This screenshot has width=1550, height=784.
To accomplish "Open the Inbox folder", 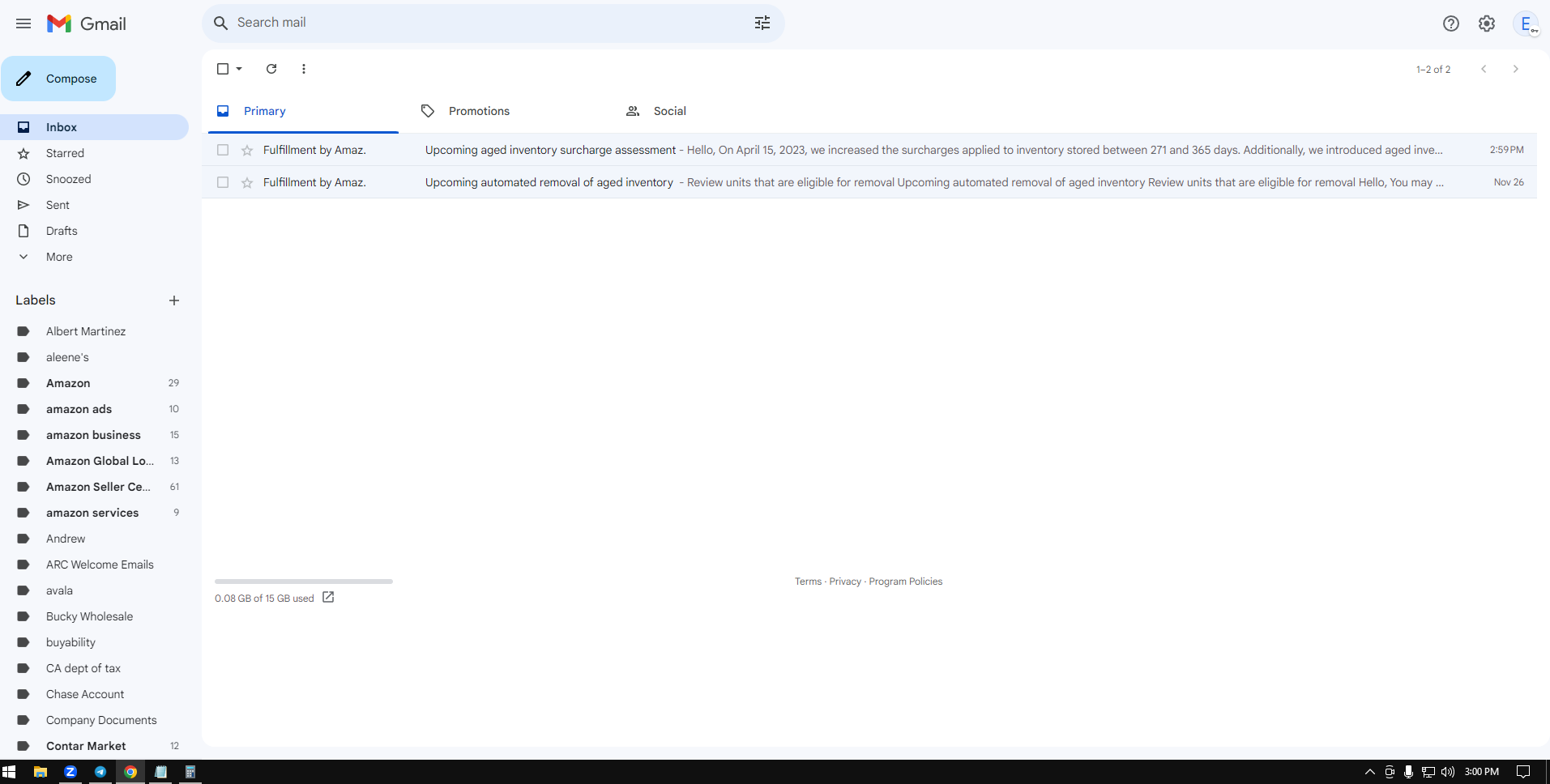I will (94, 127).
